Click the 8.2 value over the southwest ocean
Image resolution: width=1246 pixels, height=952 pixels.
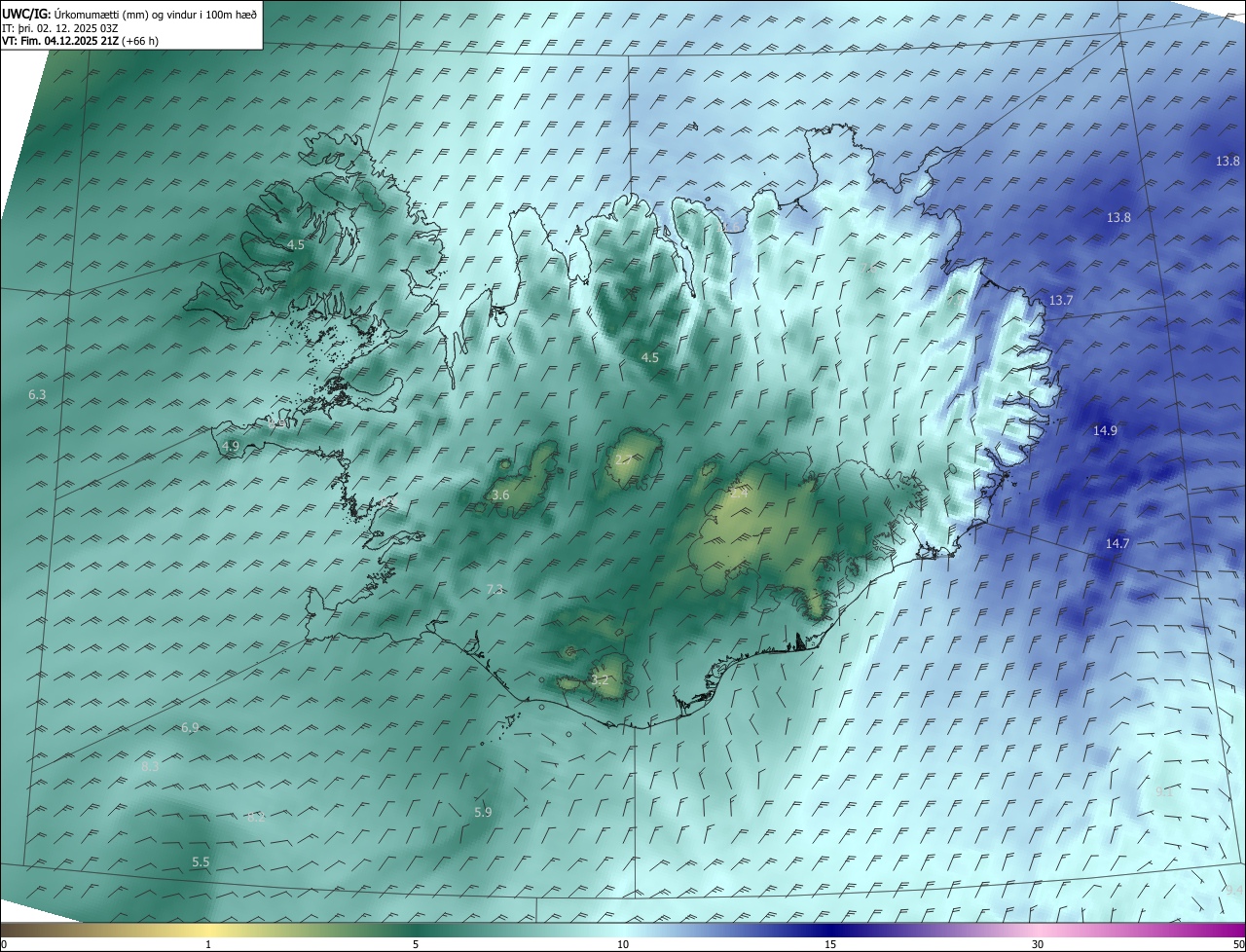click(x=256, y=818)
